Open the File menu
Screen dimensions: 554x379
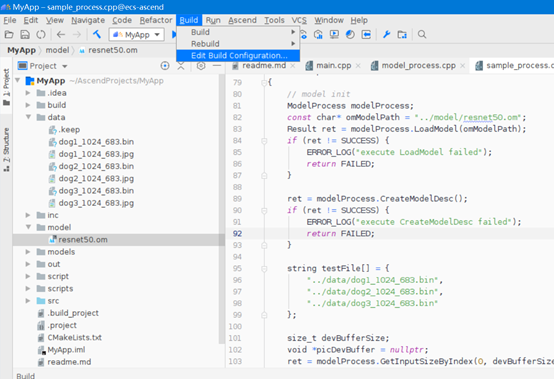pos(10,20)
